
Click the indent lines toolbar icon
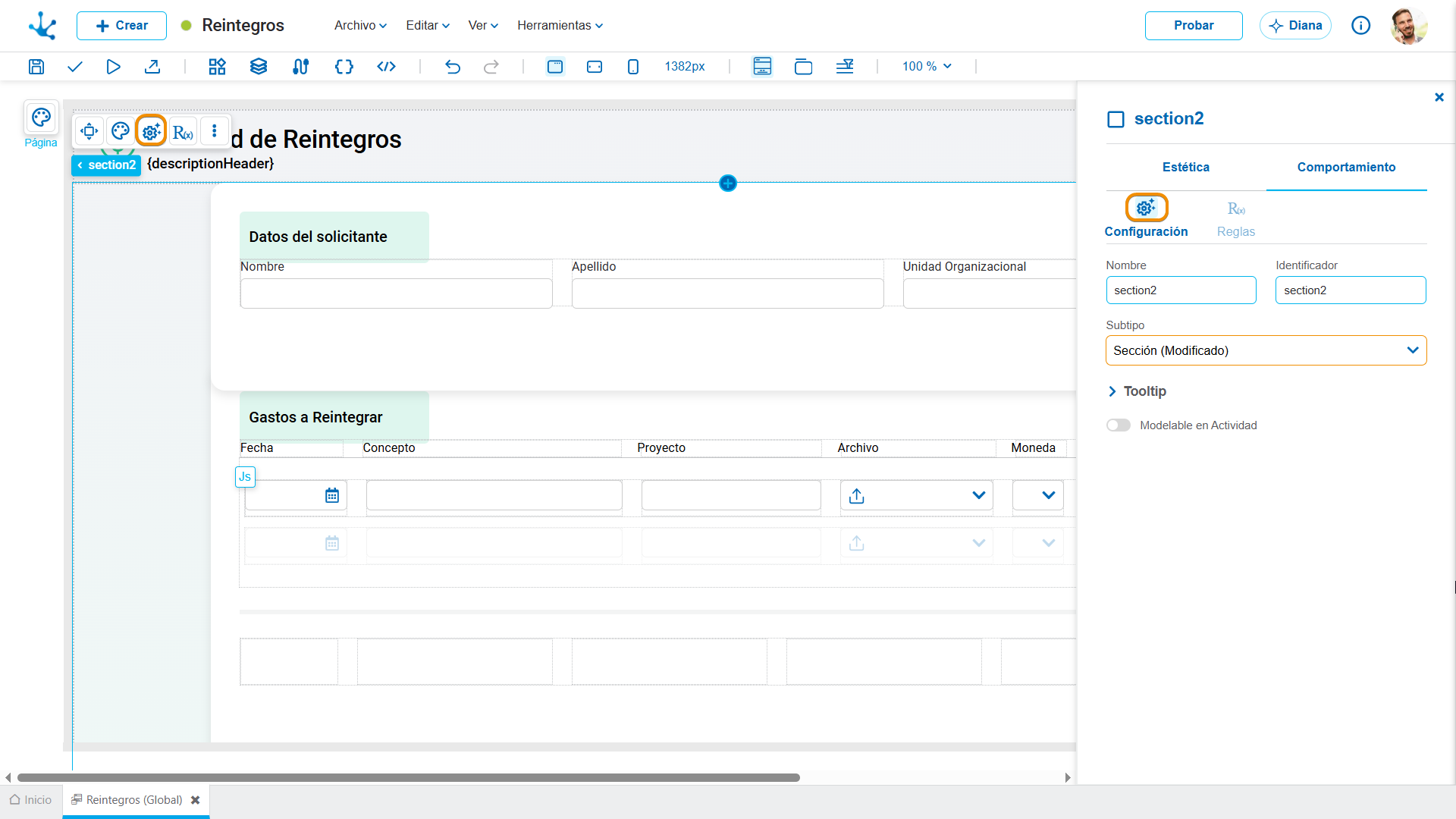pos(845,67)
